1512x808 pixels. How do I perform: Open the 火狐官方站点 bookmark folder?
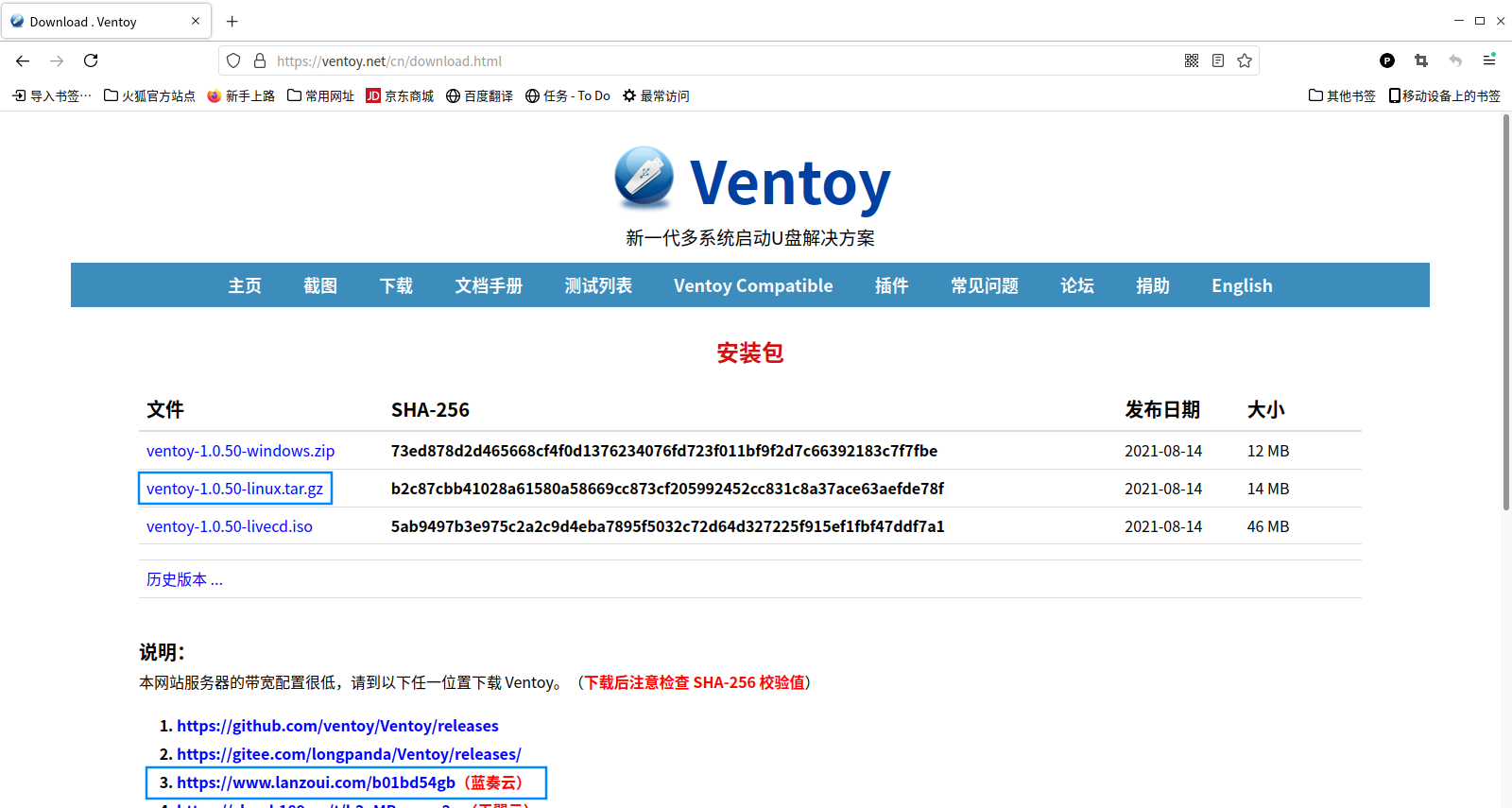click(x=149, y=95)
